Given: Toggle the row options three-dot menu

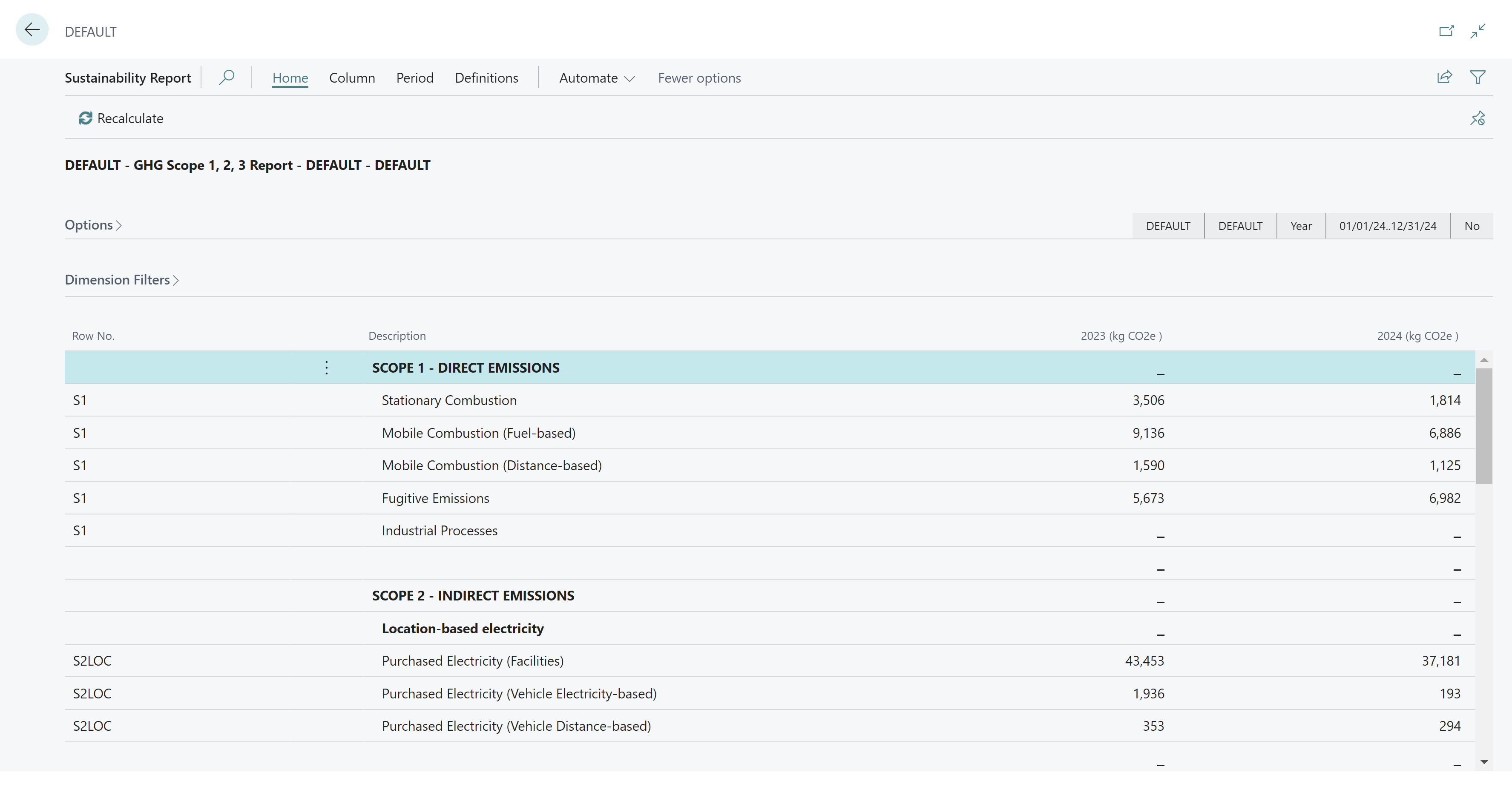Looking at the screenshot, I should 327,367.
